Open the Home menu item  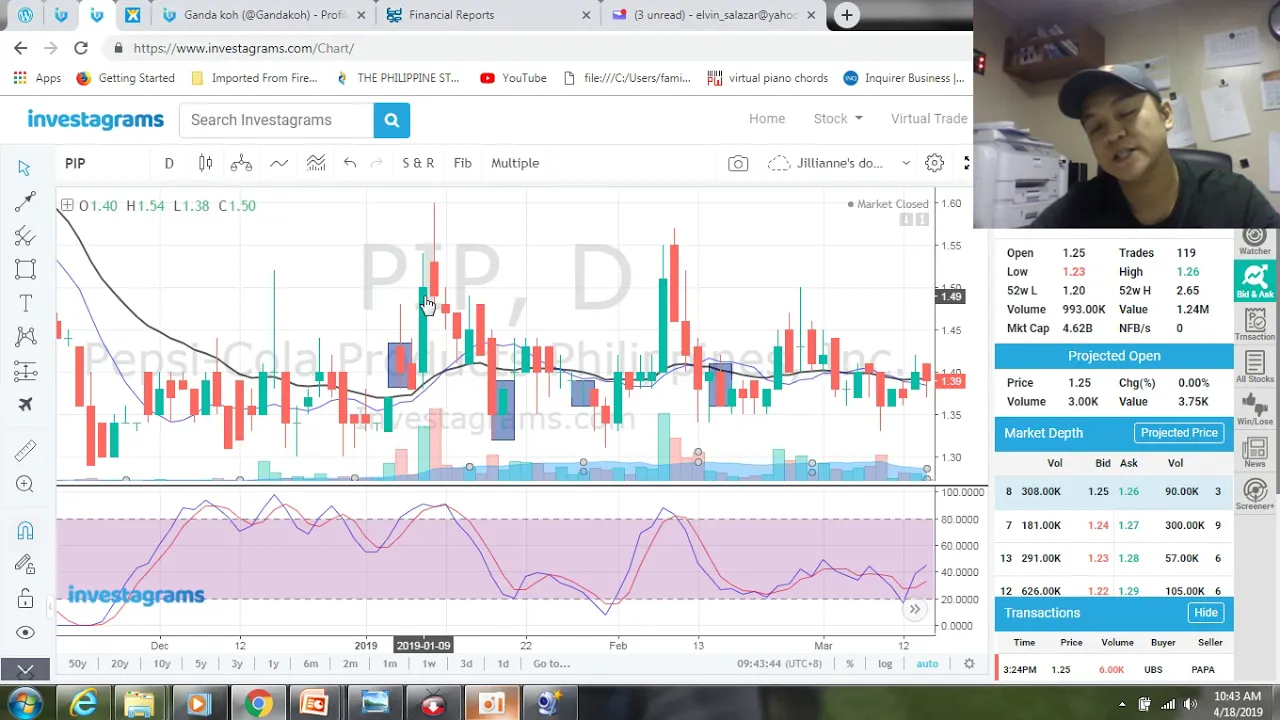767,118
